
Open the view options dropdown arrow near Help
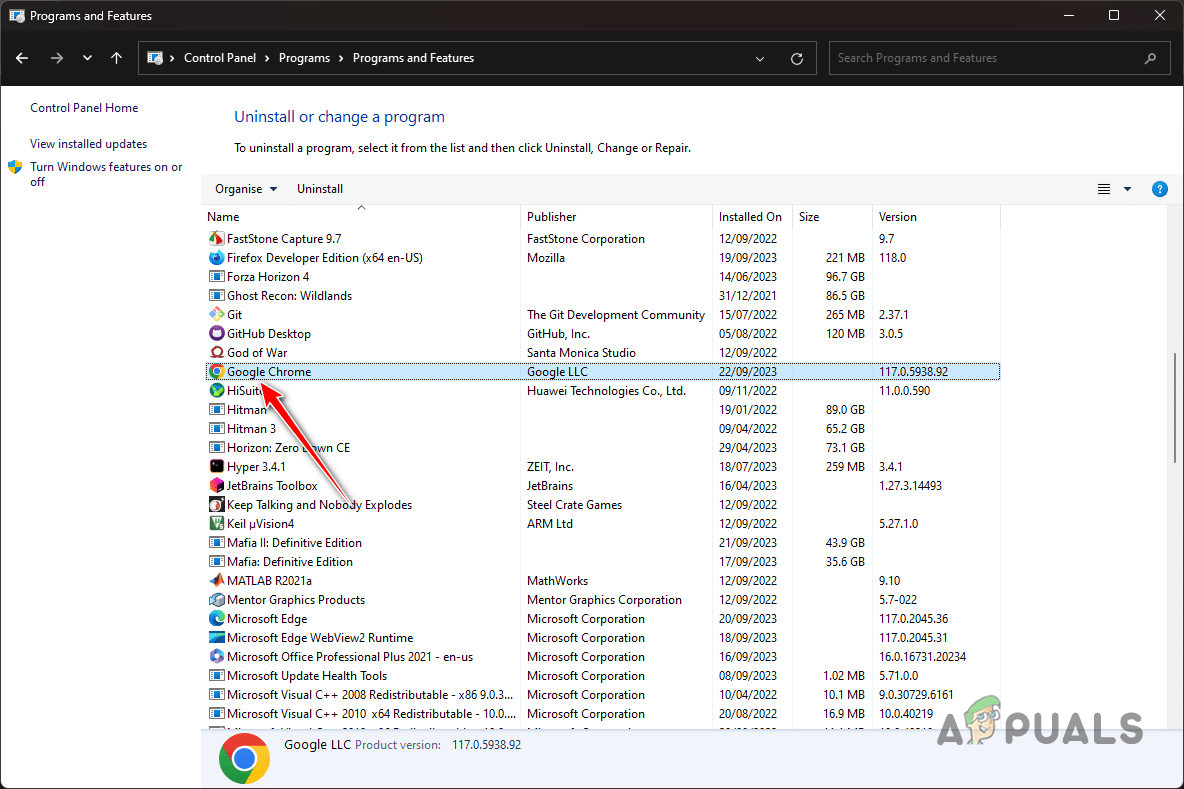[x=1127, y=188]
